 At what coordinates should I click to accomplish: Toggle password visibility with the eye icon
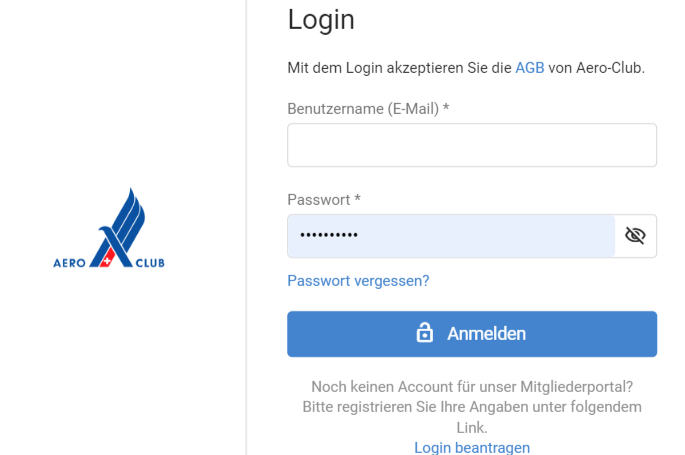(635, 236)
